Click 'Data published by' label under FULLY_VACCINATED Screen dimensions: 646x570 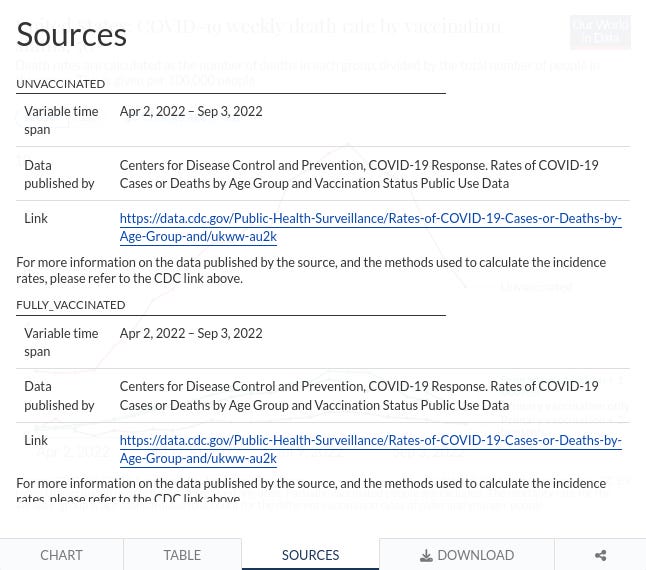pos(59,396)
